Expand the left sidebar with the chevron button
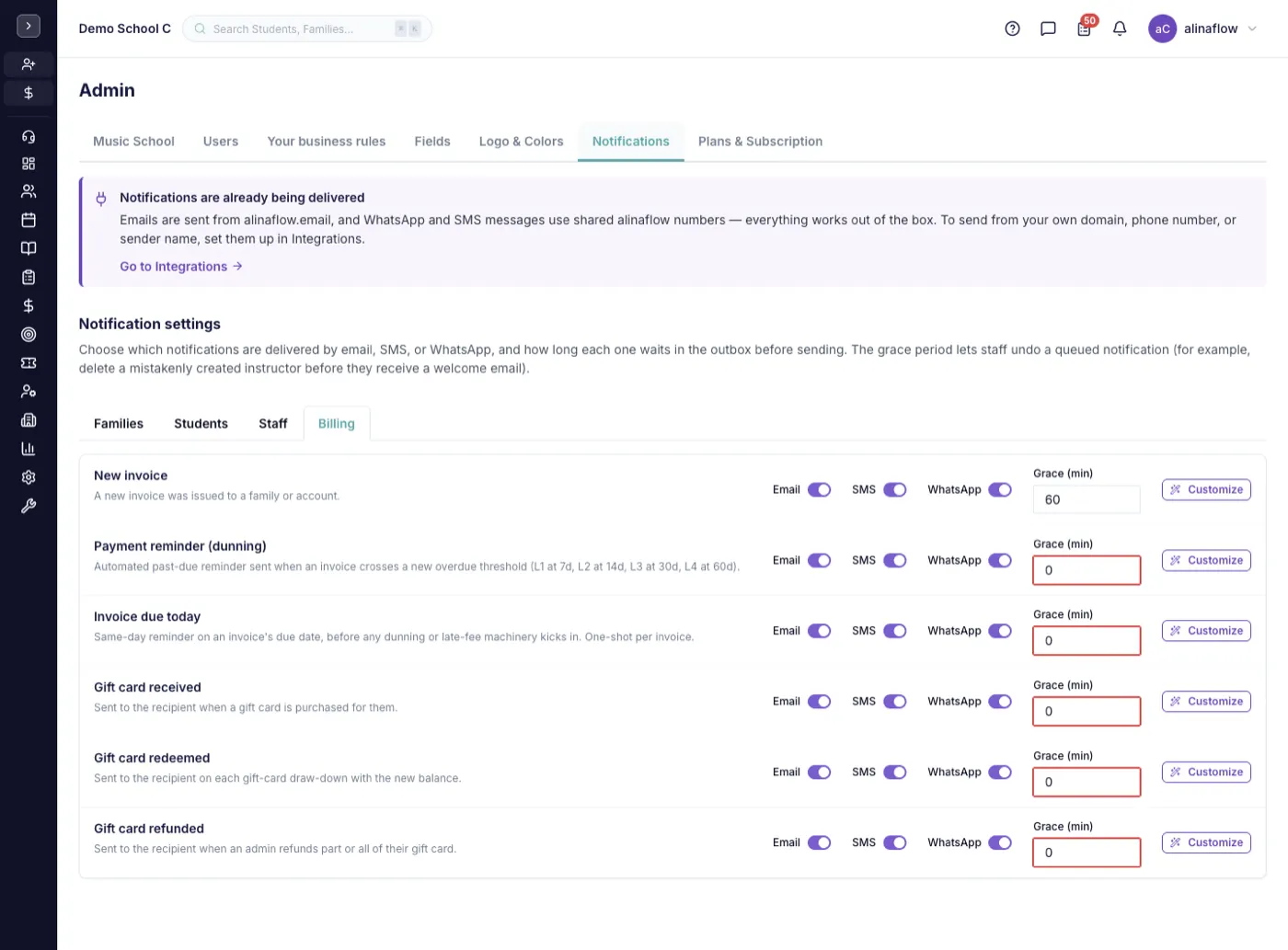Screen dimensions: 1288x950 click(x=29, y=26)
